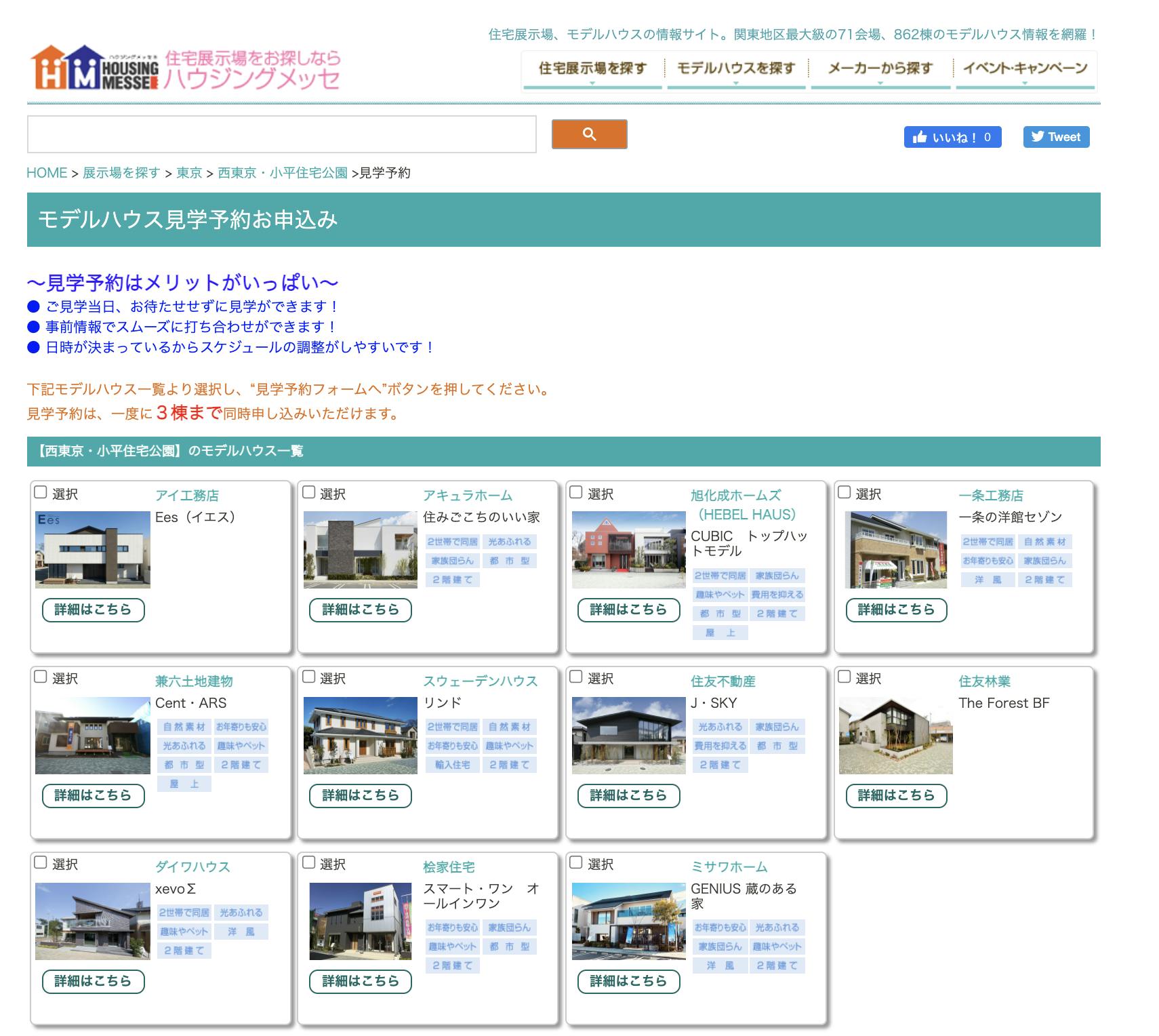Click the Facebook いいね! button
Image resolution: width=1159 pixels, height=1036 pixels.
952,137
